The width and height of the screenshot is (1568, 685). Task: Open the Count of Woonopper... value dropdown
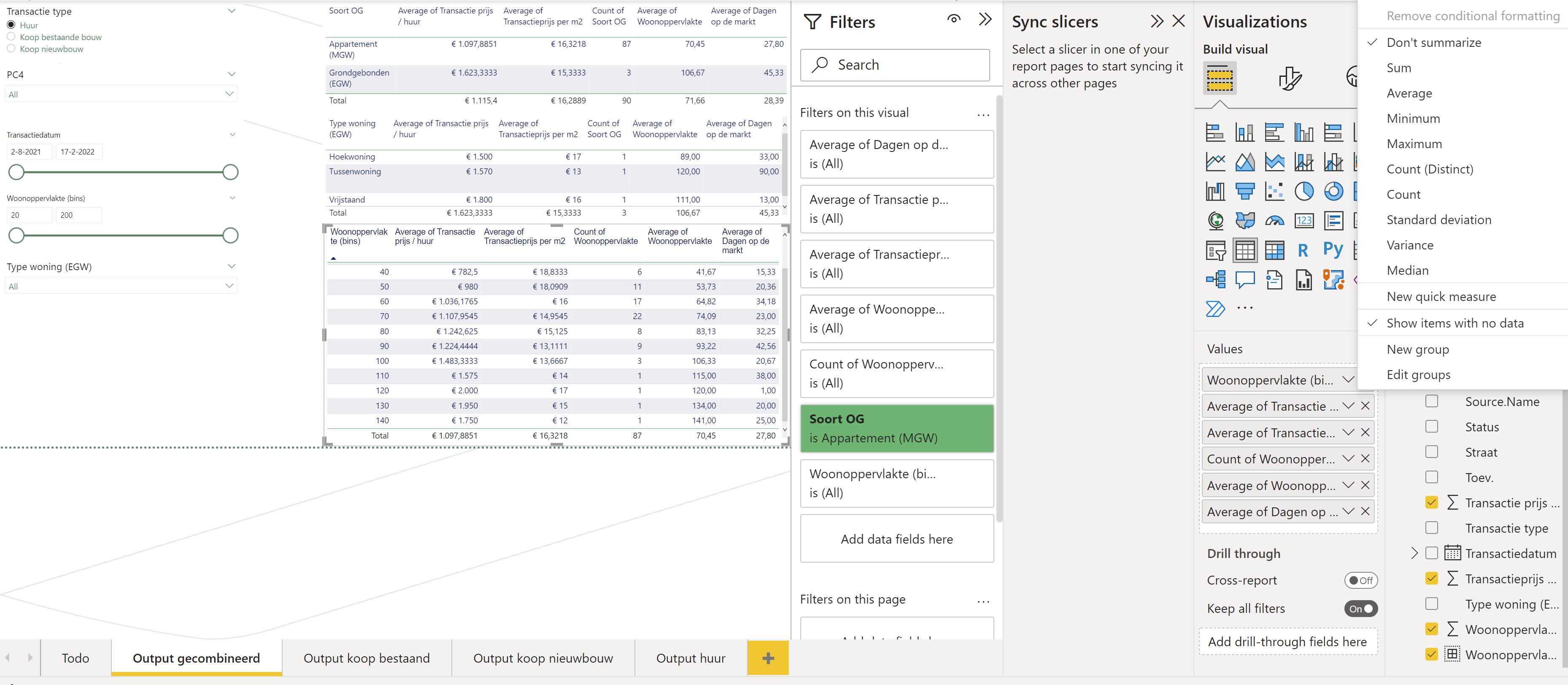[x=1348, y=458]
